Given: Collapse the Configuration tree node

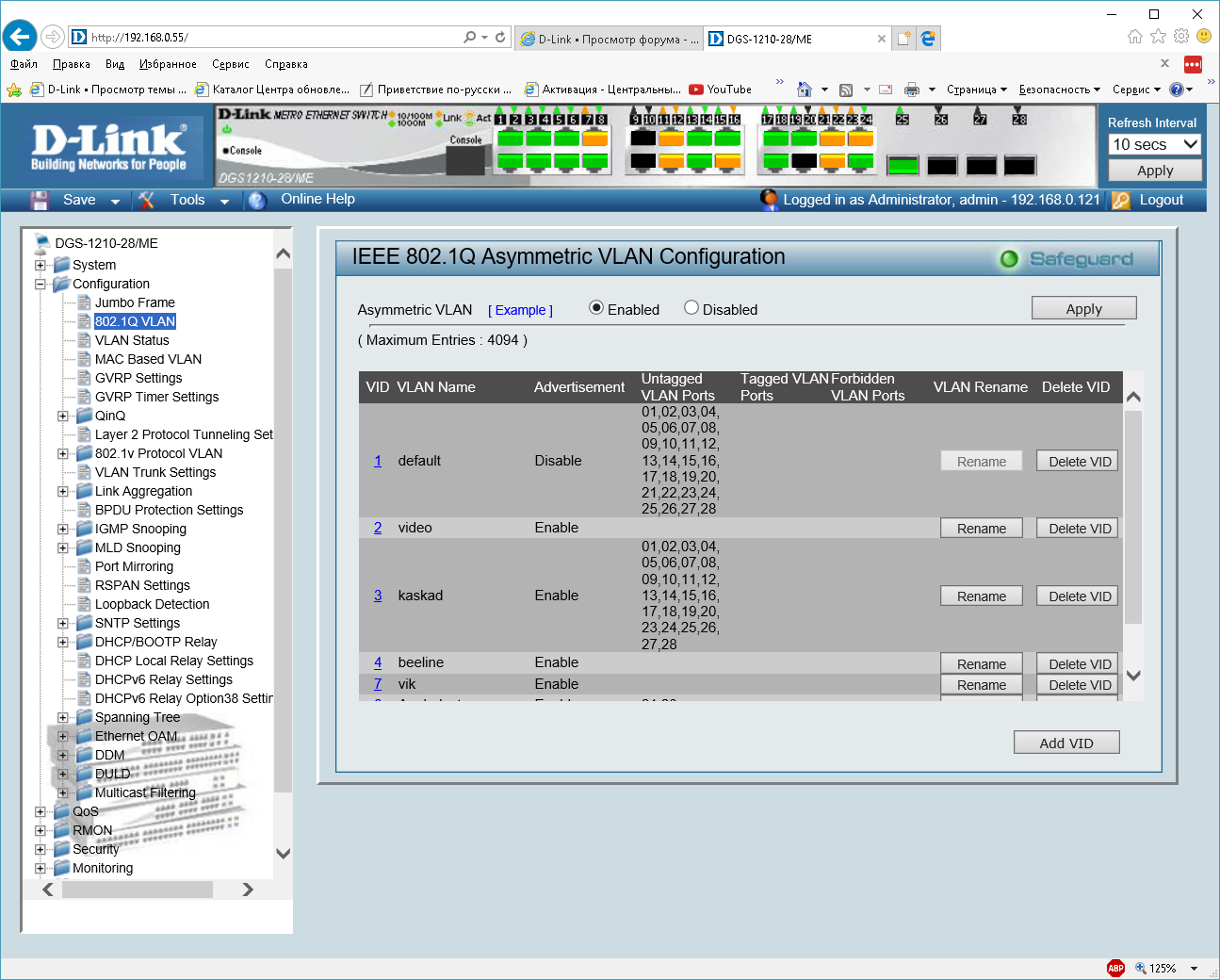Looking at the screenshot, I should pos(41,284).
